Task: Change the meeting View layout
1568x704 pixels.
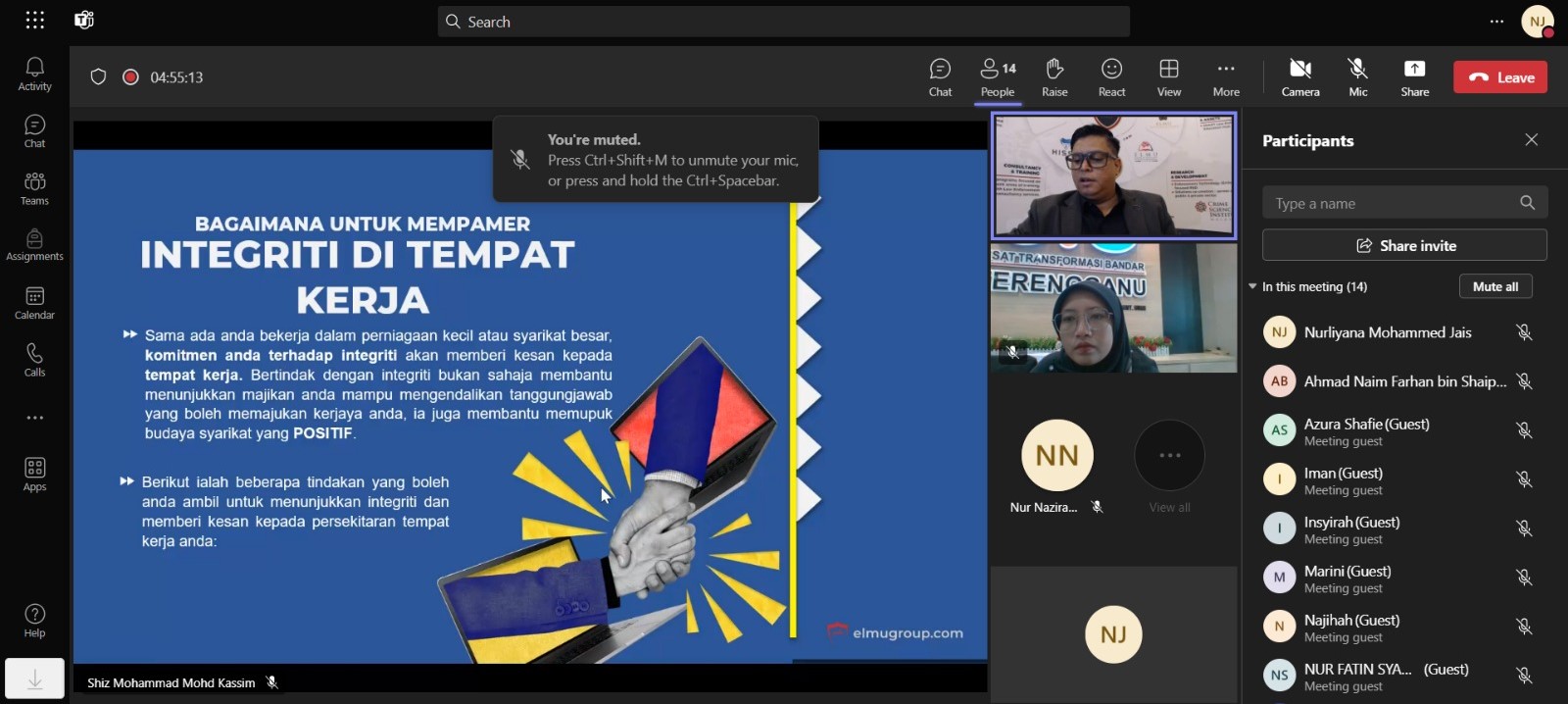Action: (1168, 76)
